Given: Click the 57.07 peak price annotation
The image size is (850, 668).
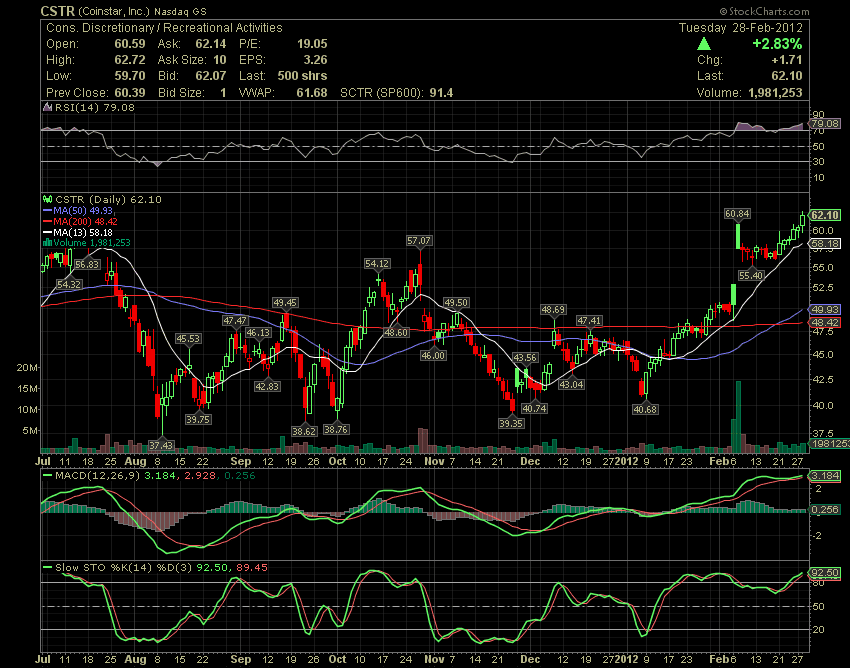Looking at the screenshot, I should [x=419, y=240].
